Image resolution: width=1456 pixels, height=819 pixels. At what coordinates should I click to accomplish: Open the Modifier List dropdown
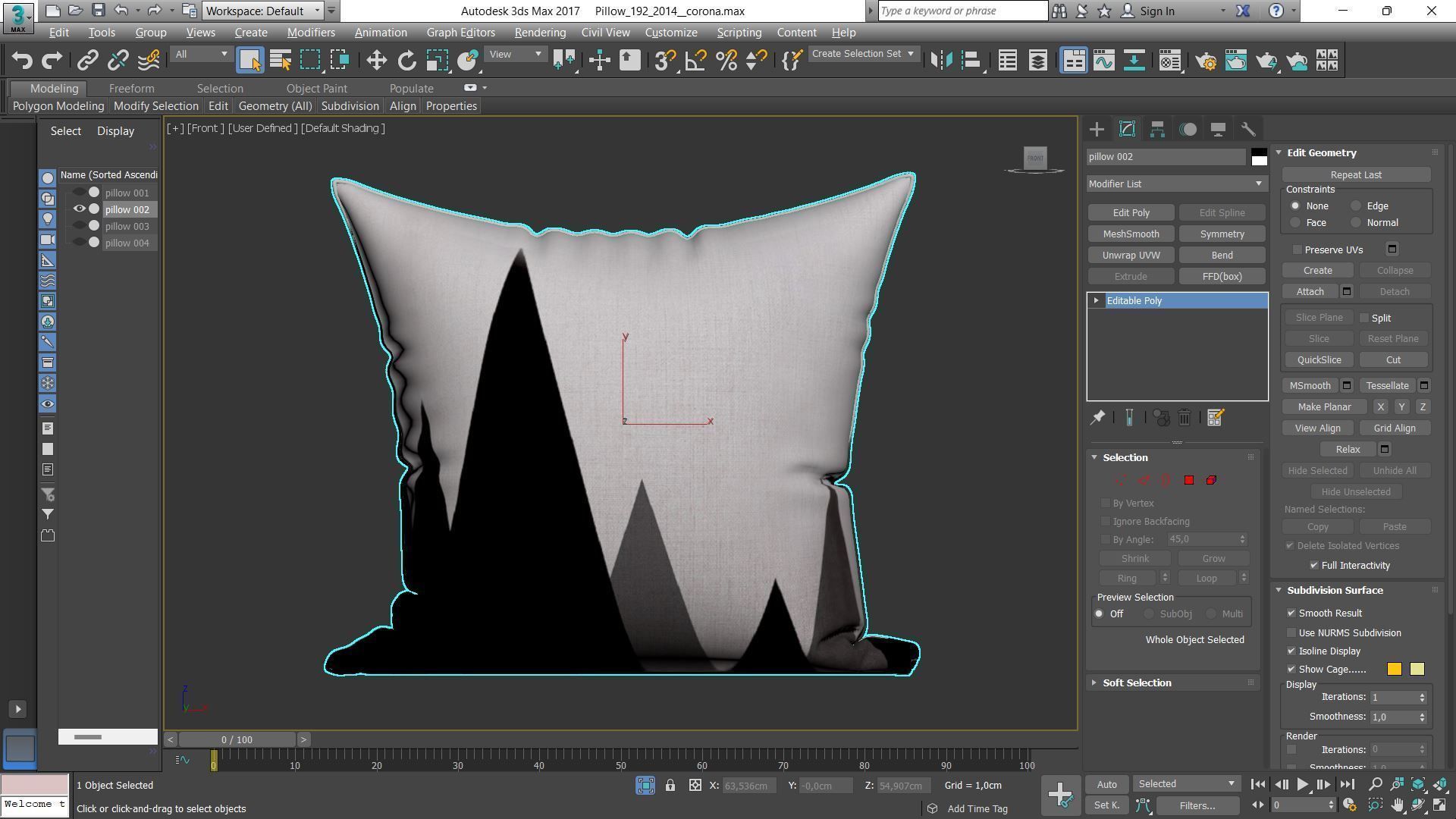pyautogui.click(x=1177, y=184)
